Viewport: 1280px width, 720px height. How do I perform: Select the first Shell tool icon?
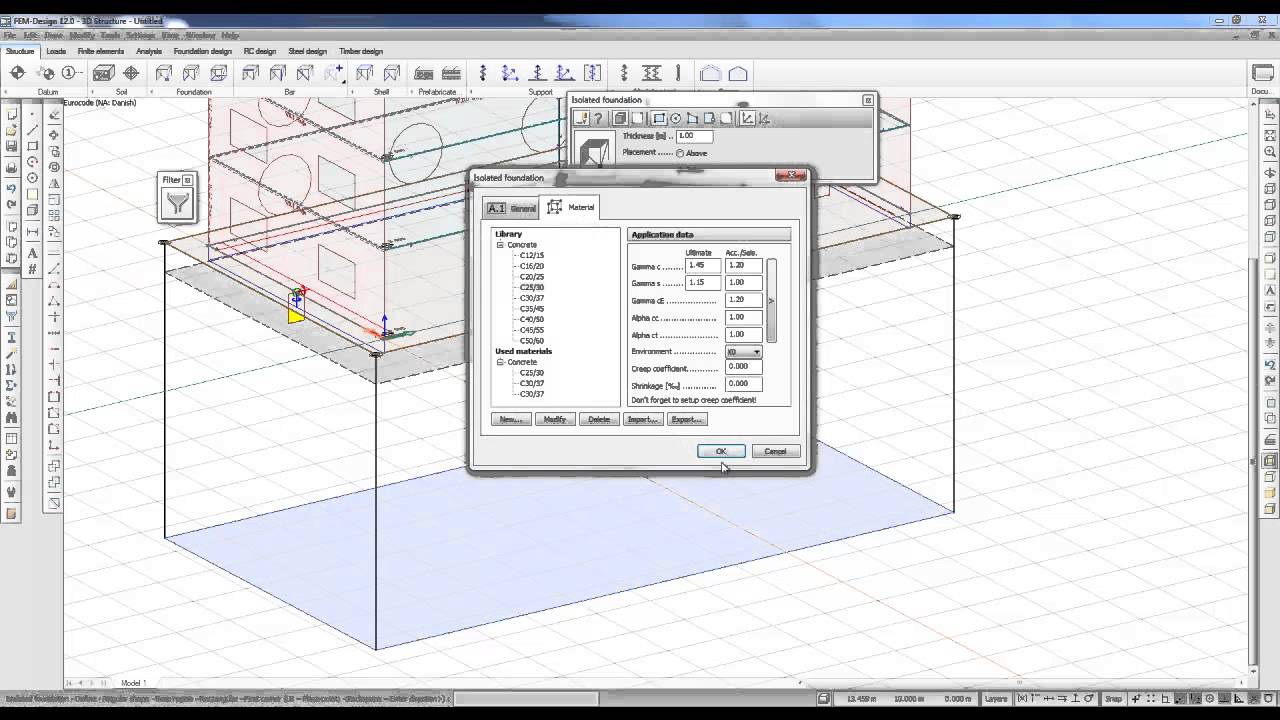(365, 73)
